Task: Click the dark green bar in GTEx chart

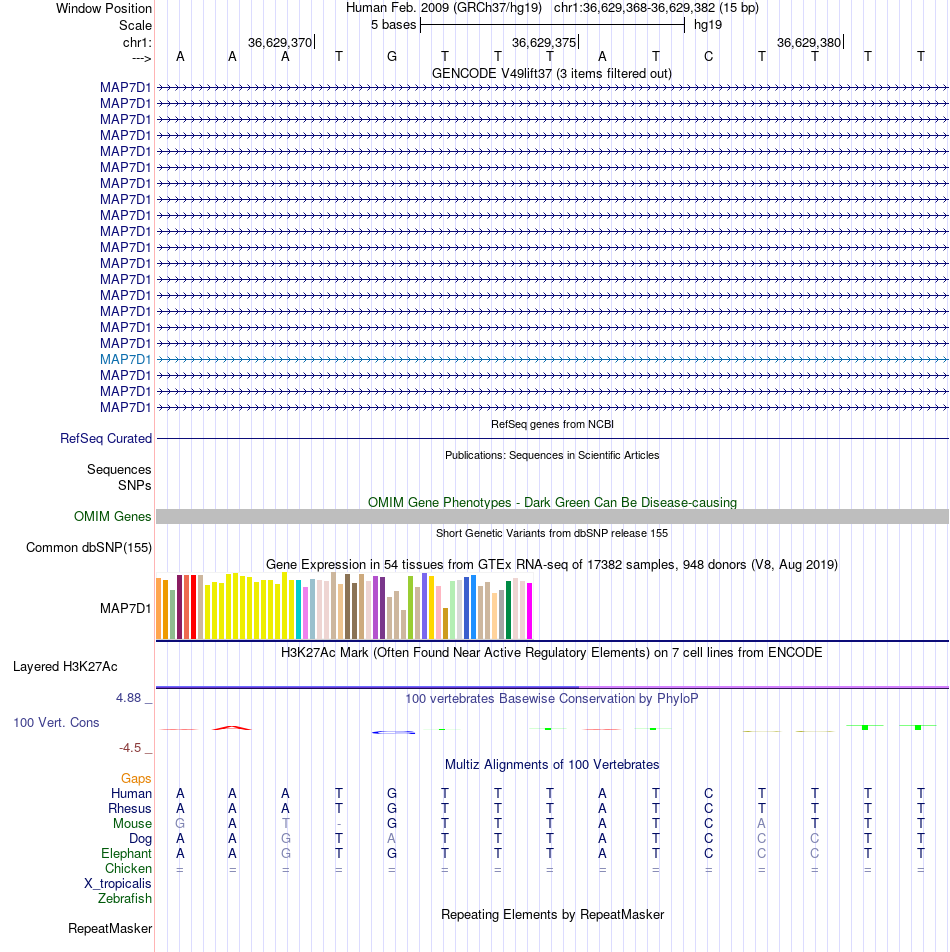Action: coord(509,610)
